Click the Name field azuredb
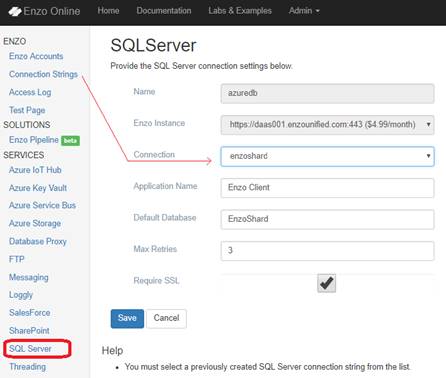The height and width of the screenshot is (378, 446). pos(327,93)
